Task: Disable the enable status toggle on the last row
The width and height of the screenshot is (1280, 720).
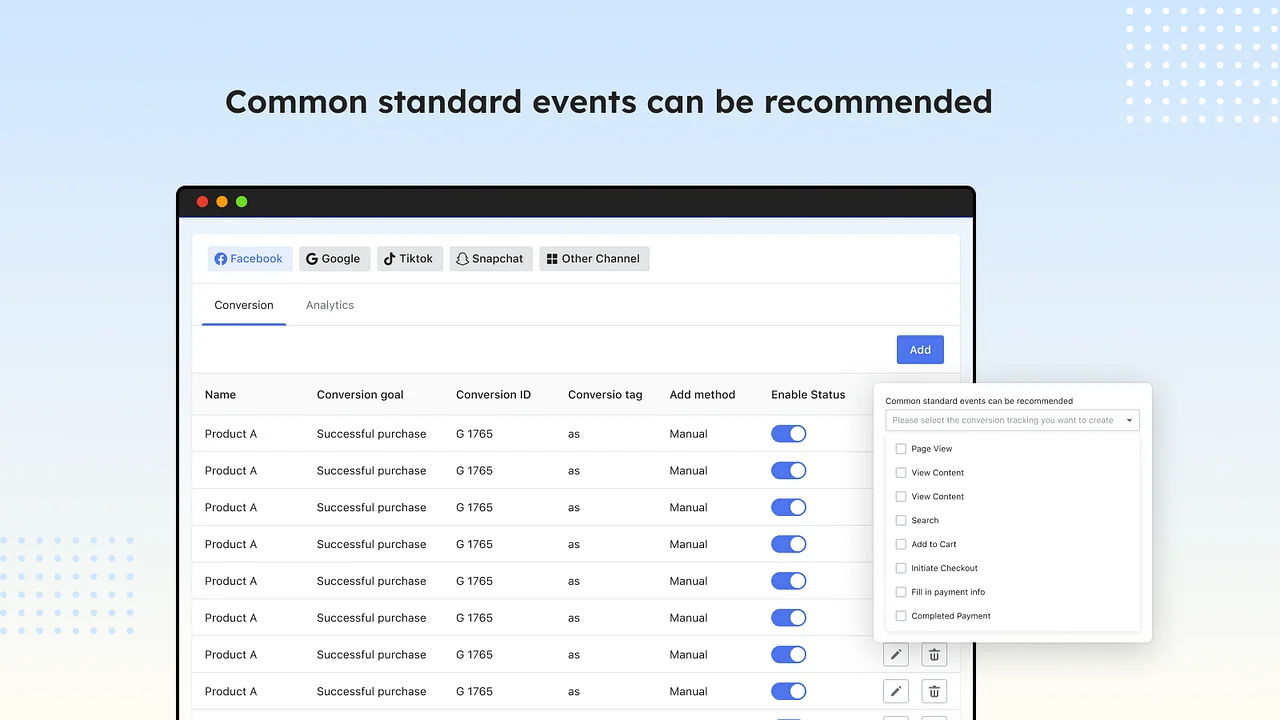Action: (788, 691)
